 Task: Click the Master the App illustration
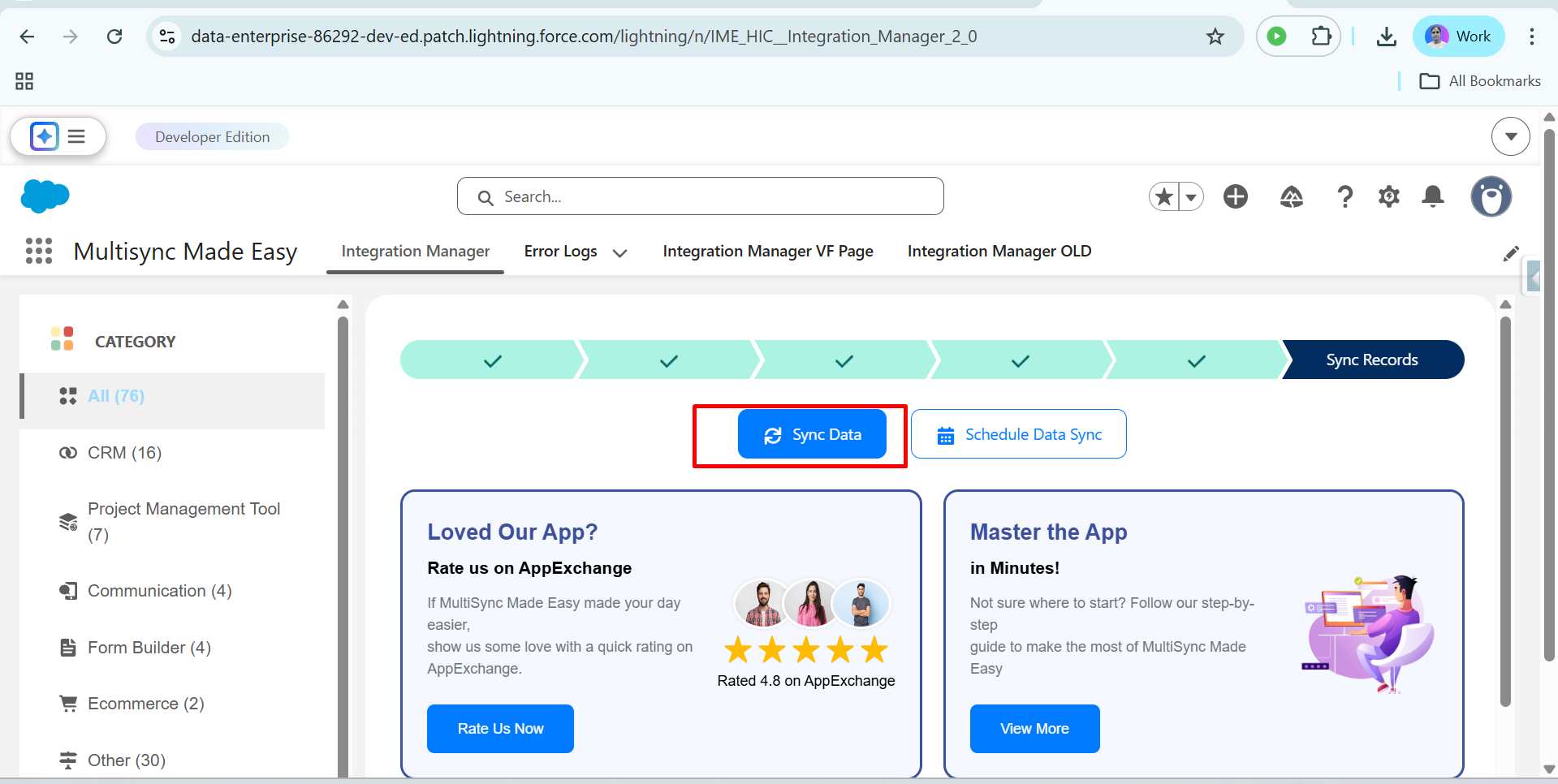pyautogui.click(x=1368, y=635)
